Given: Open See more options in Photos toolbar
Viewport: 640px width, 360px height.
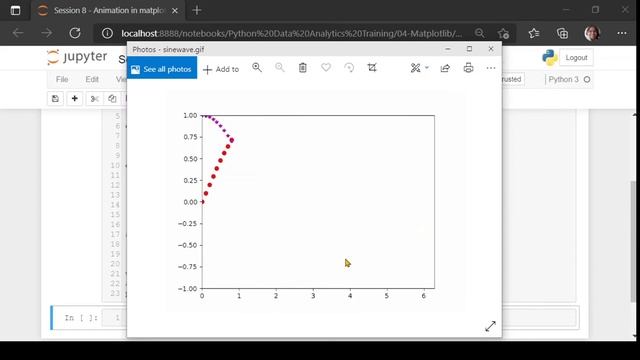Looking at the screenshot, I should 491,68.
